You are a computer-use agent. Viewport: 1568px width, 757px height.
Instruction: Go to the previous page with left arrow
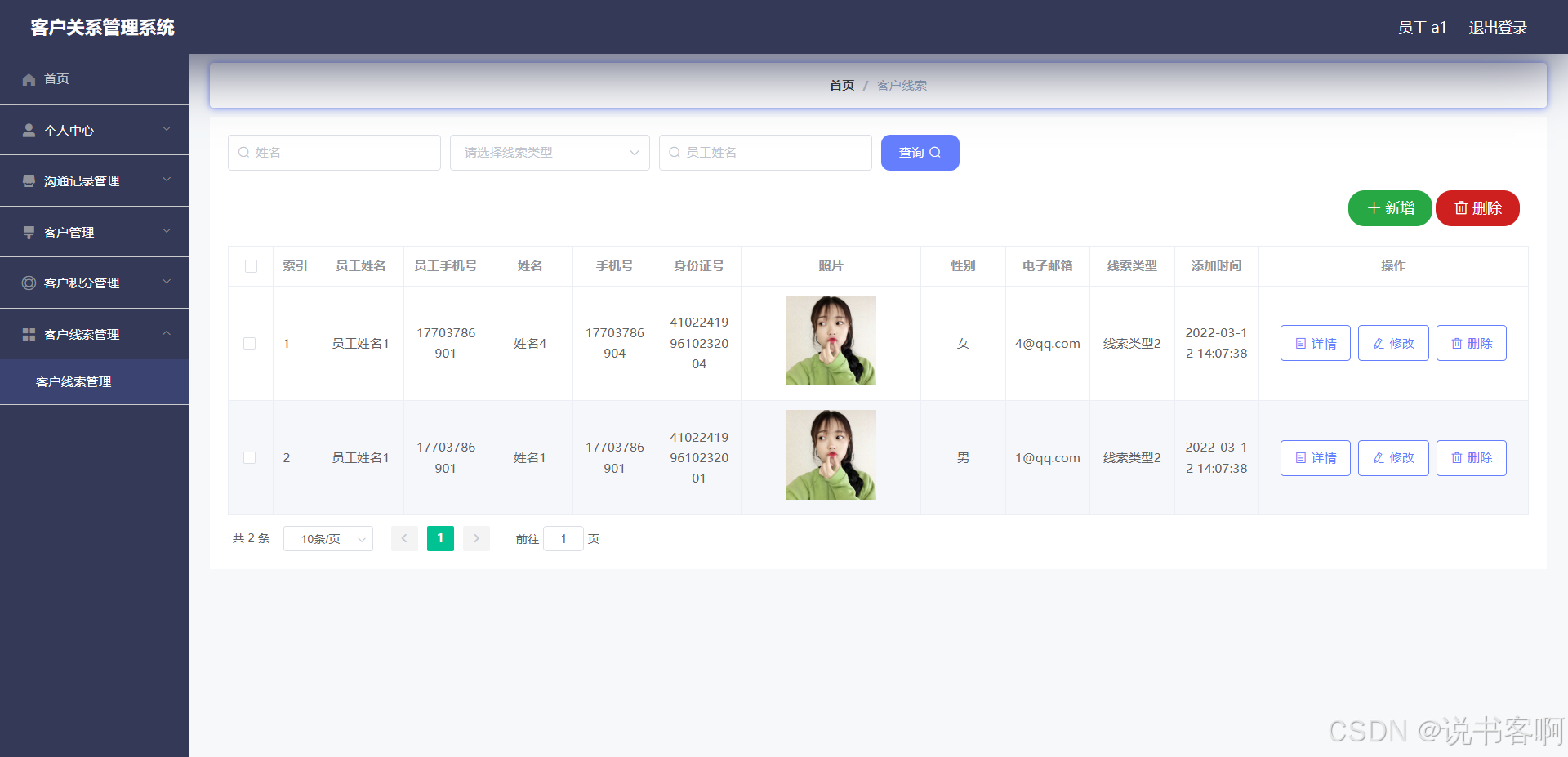(404, 539)
